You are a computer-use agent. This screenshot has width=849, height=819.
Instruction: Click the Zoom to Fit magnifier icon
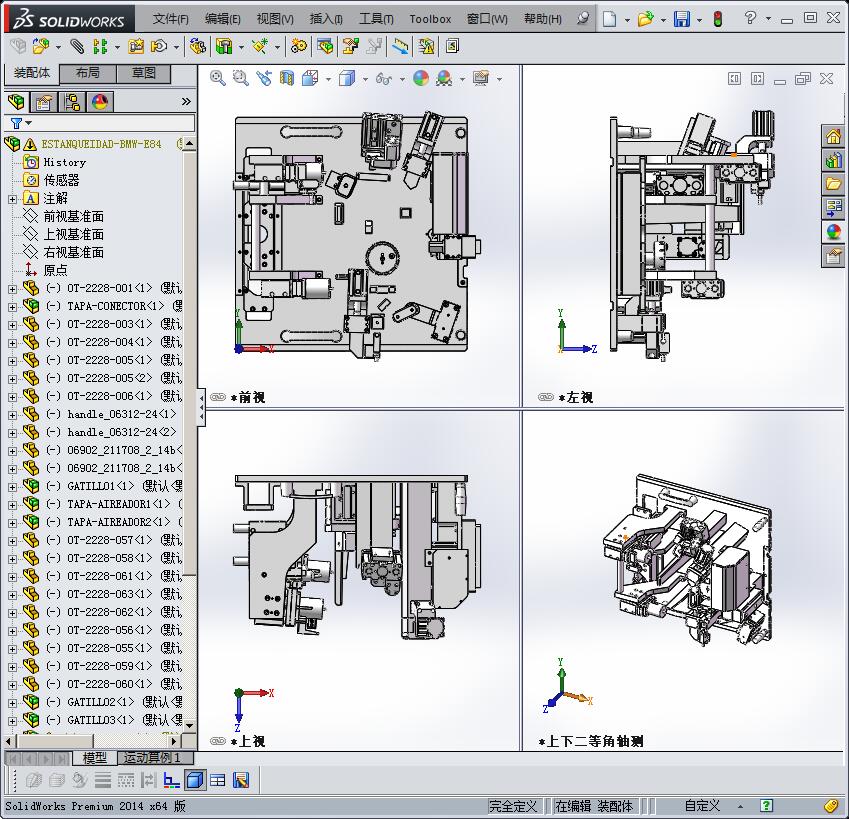pos(218,78)
